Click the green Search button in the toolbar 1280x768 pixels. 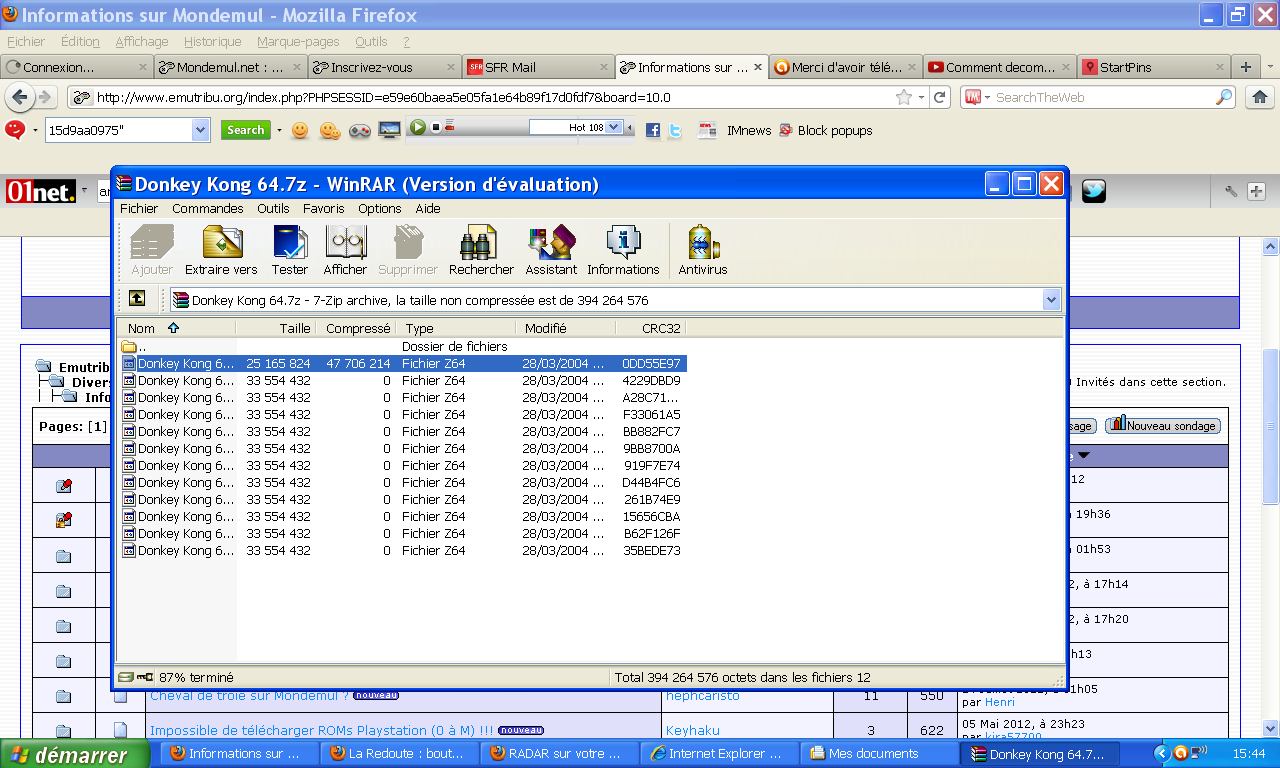(x=246, y=129)
